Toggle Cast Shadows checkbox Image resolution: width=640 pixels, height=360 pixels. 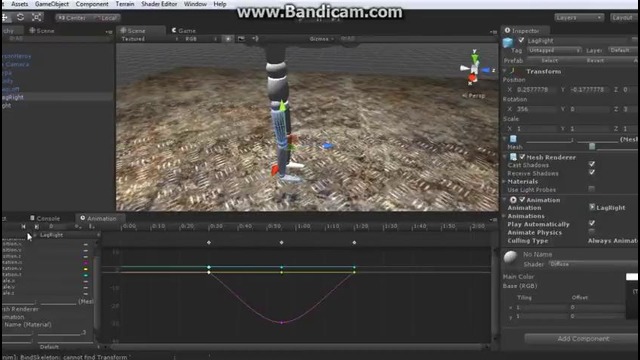click(591, 164)
